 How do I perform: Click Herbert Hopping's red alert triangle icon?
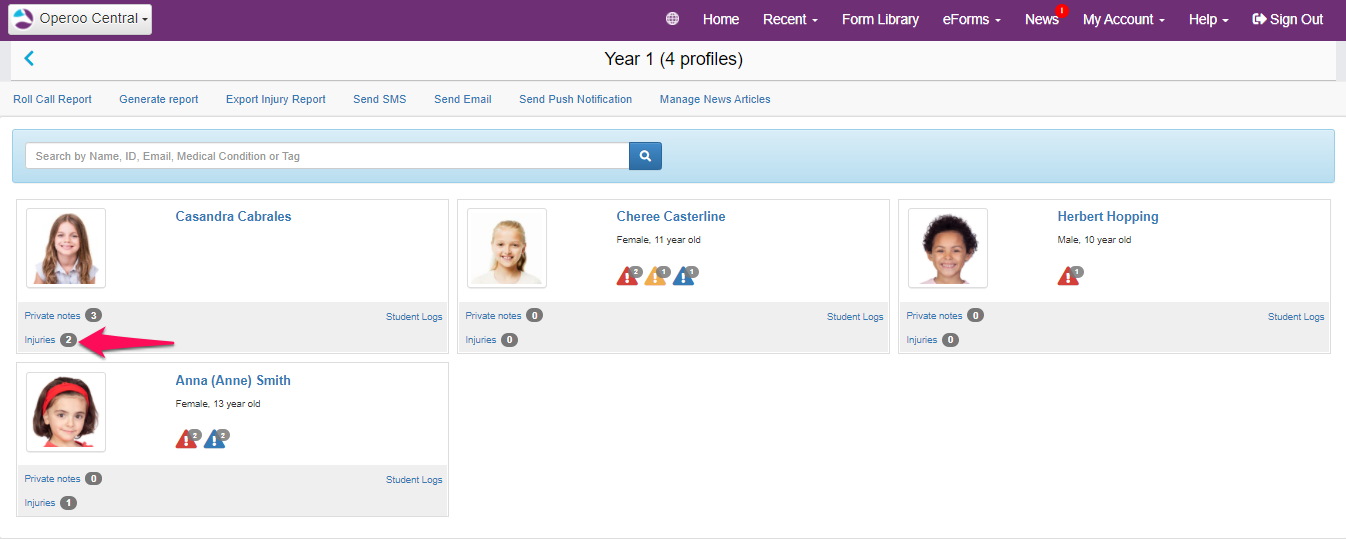click(1069, 276)
